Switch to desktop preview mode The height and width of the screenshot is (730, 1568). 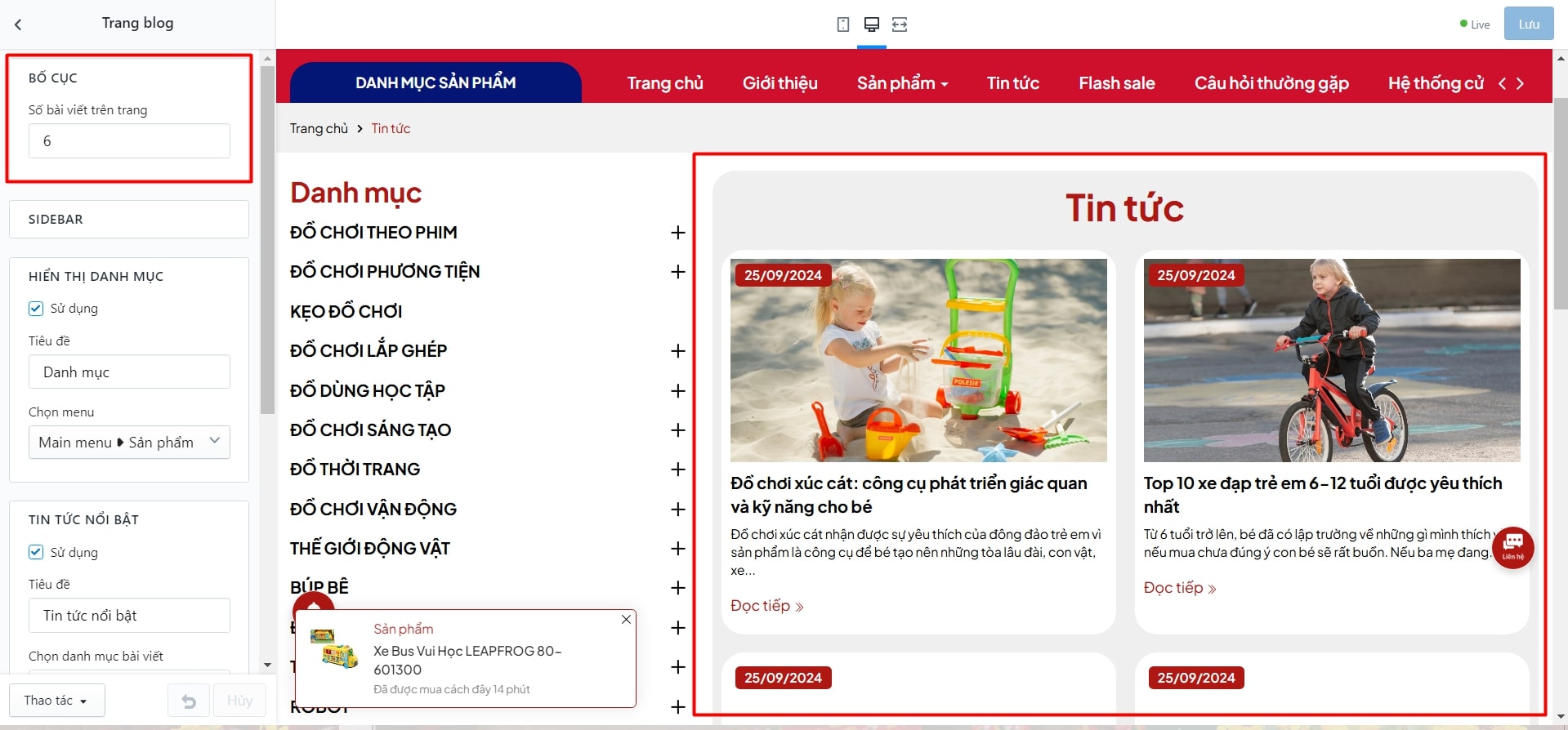(872, 24)
